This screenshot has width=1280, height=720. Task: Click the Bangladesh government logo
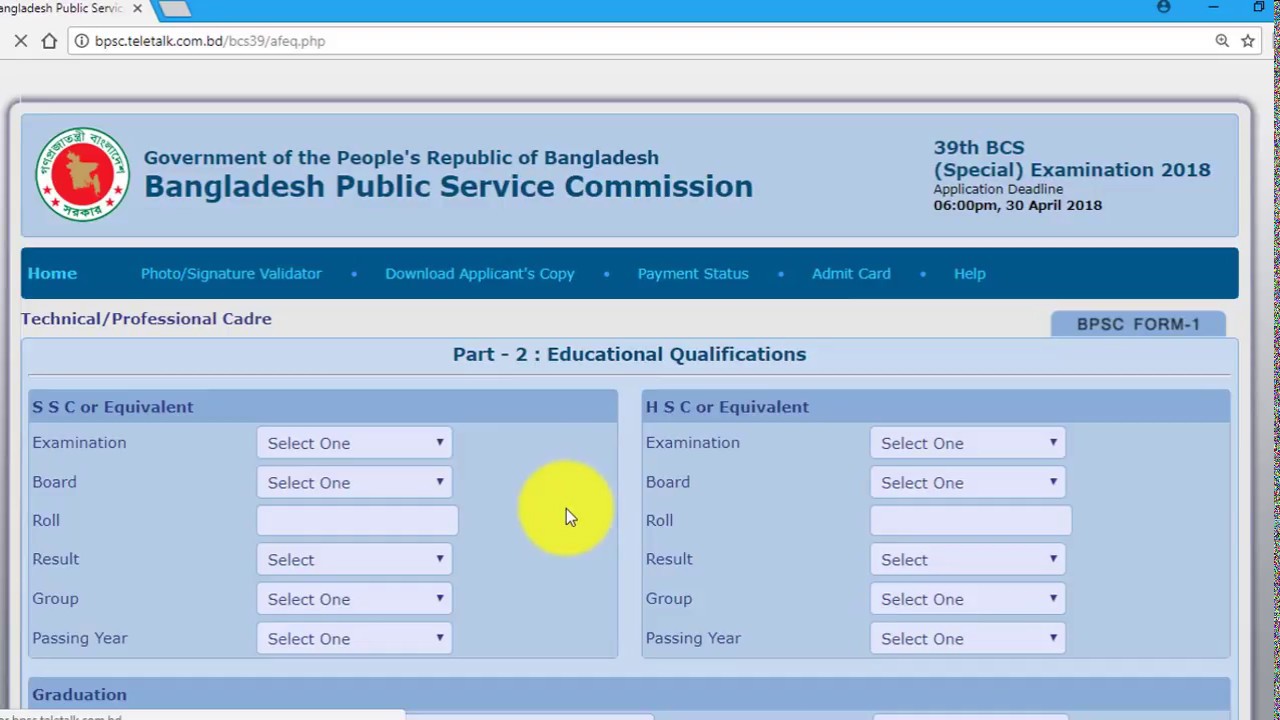pos(82,174)
